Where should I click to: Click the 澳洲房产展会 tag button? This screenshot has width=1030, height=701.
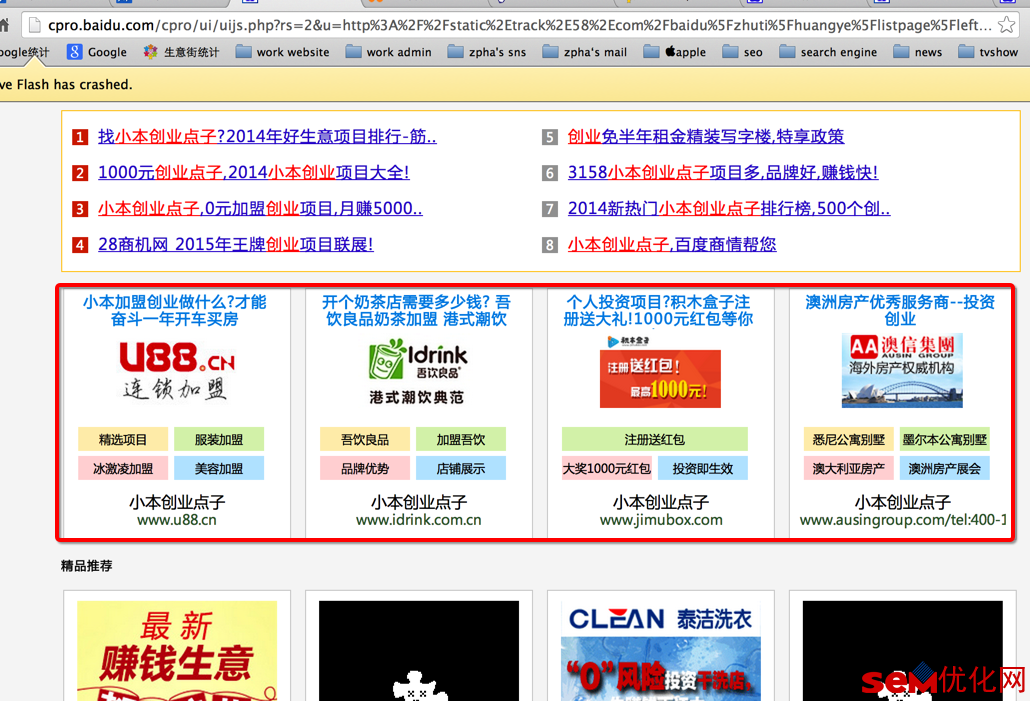pos(944,468)
